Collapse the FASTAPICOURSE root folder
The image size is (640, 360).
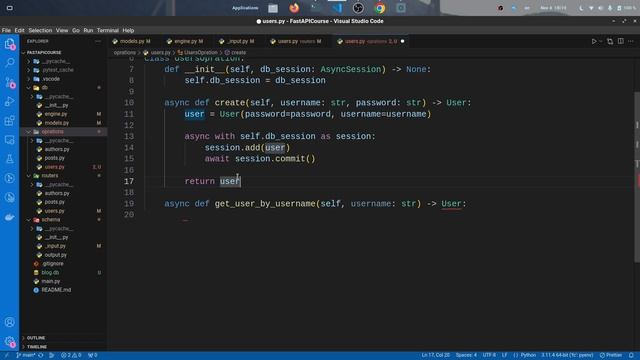44,53
